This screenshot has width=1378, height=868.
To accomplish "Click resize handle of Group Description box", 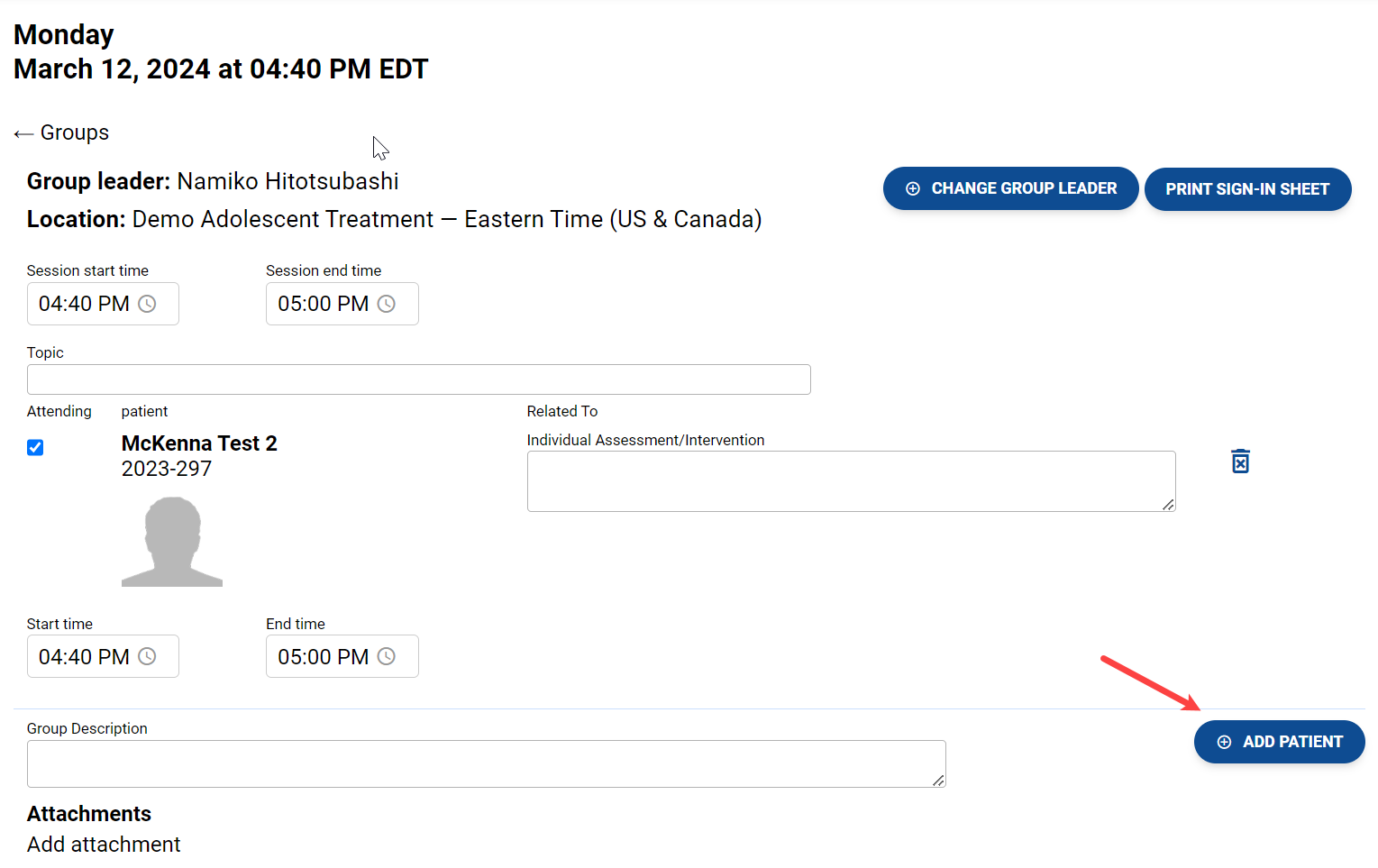I will (x=938, y=781).
